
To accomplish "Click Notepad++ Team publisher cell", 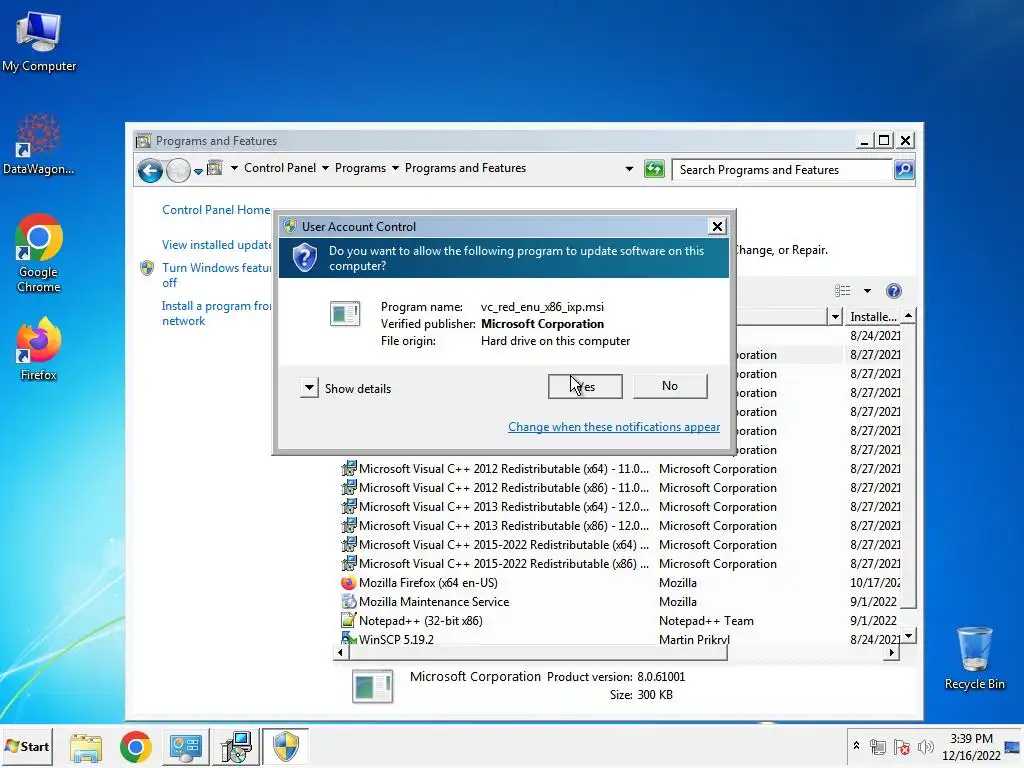I will [x=706, y=620].
